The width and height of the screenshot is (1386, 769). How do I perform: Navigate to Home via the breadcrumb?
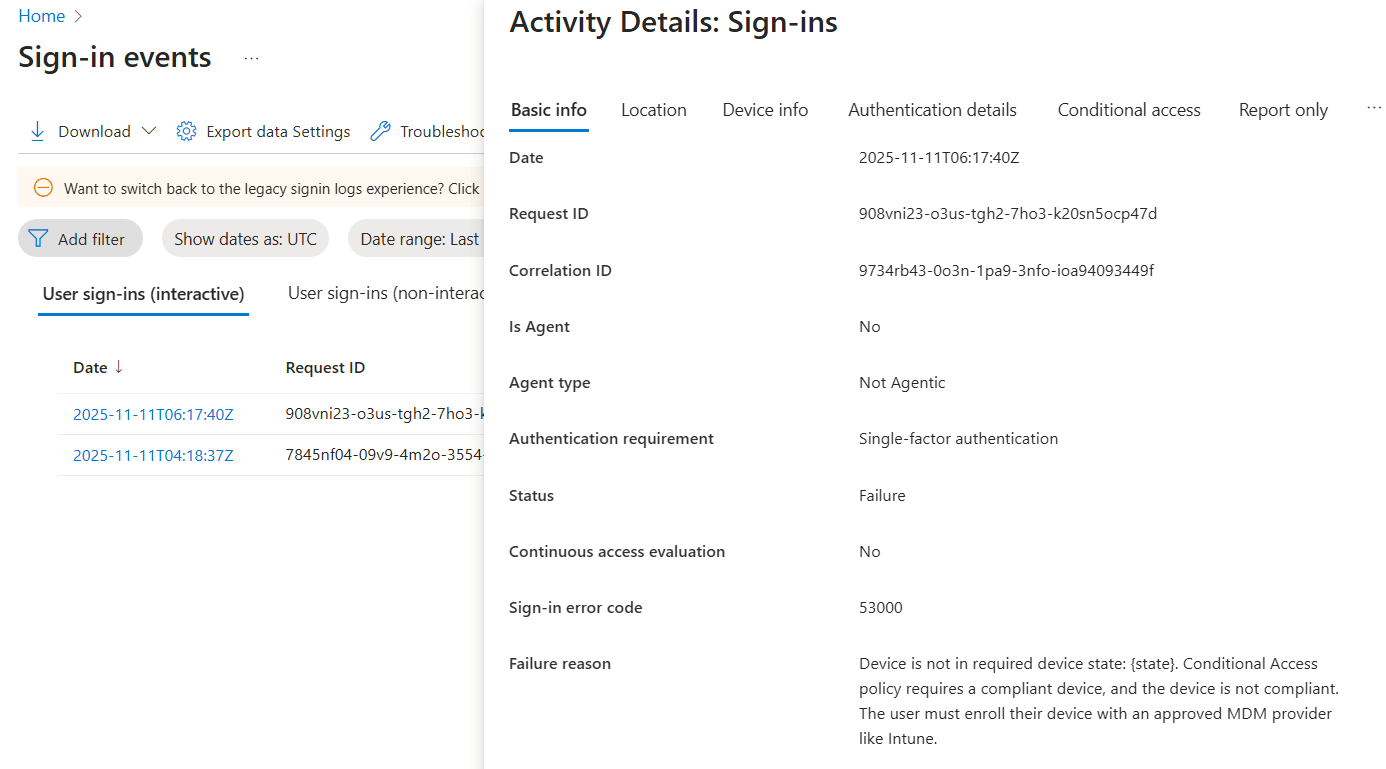pyautogui.click(x=41, y=15)
